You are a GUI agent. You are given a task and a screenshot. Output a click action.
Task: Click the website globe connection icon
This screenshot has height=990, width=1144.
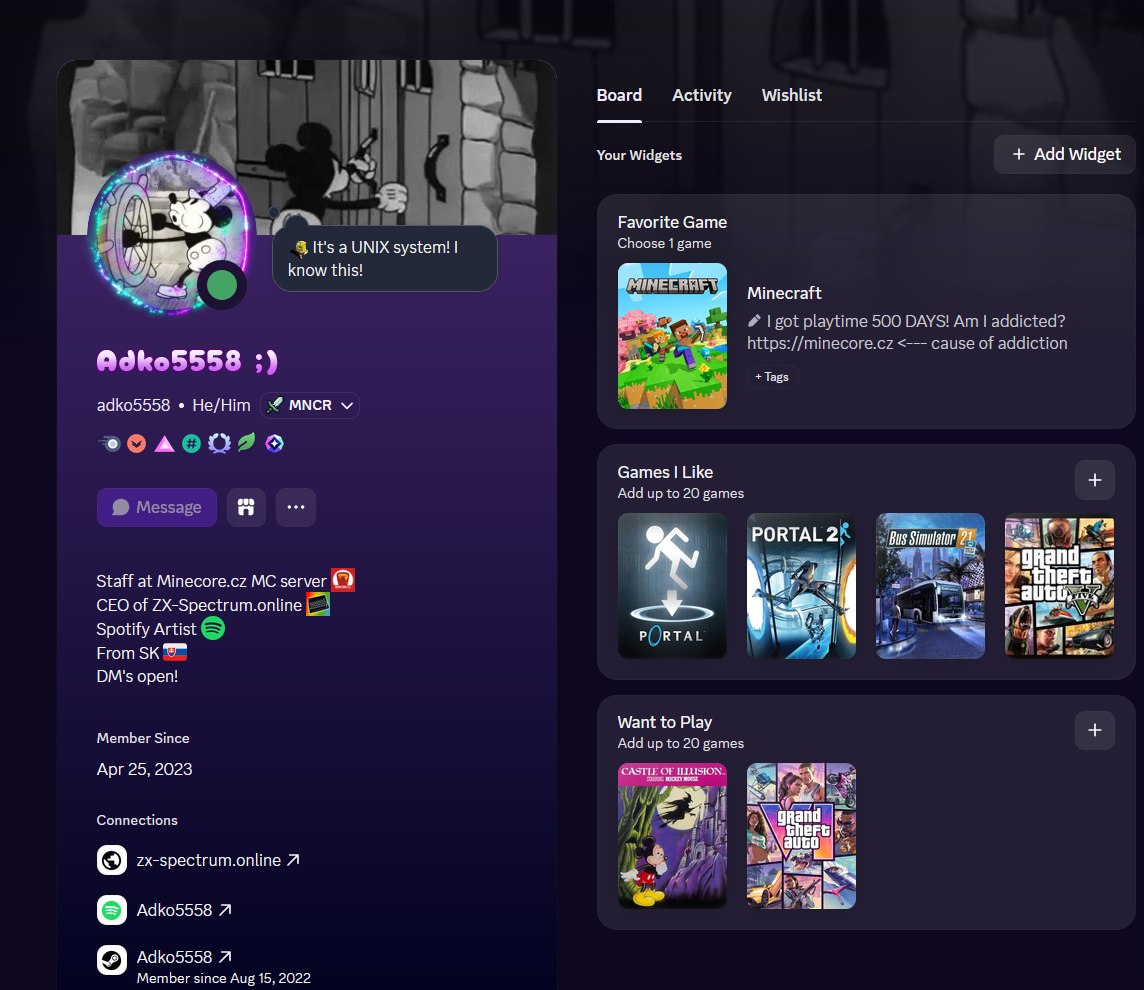(x=112, y=860)
